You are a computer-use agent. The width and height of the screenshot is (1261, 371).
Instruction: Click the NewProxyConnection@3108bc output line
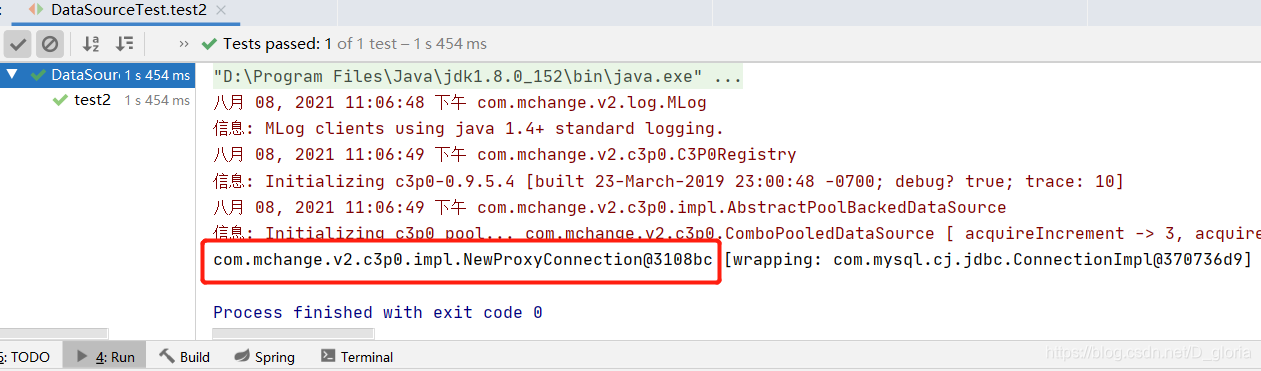[463, 259]
